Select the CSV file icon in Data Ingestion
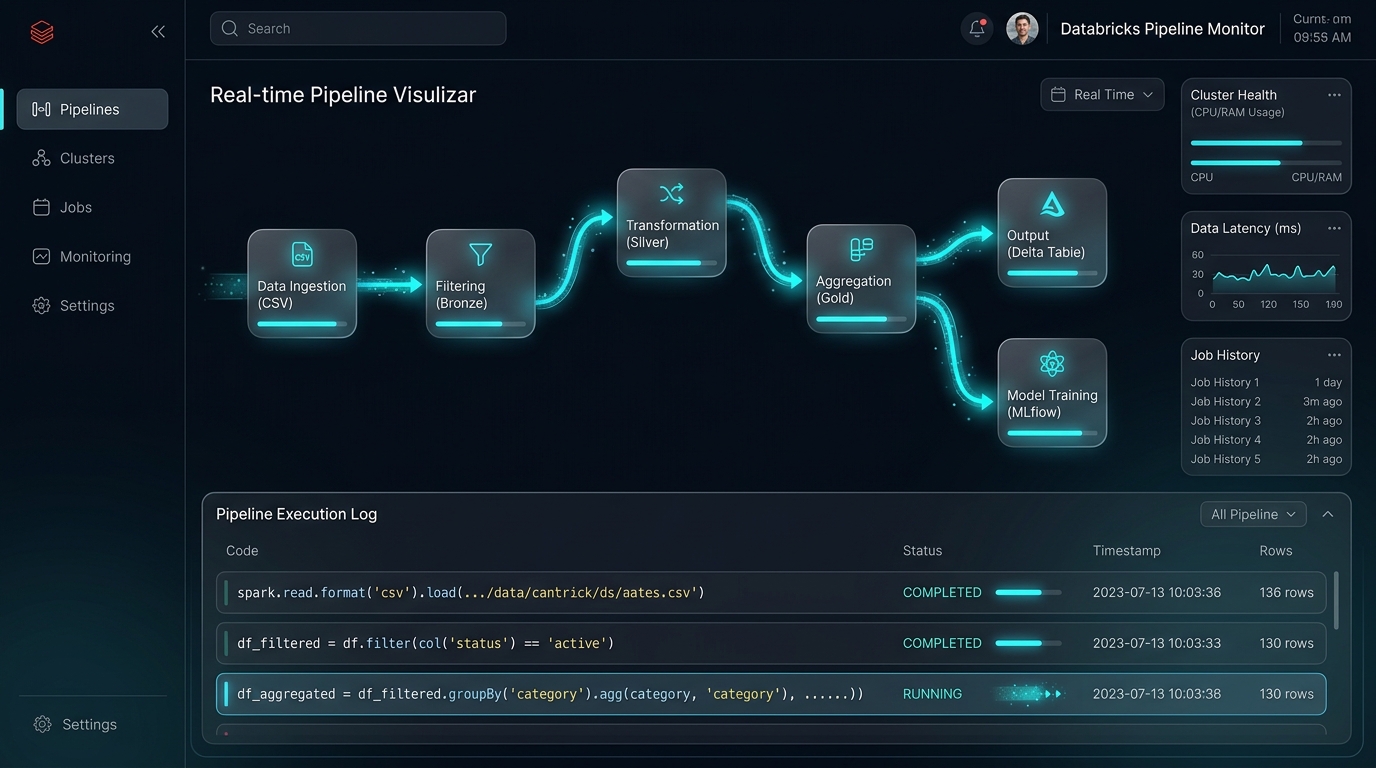Viewport: 1376px width, 768px height. pos(302,254)
